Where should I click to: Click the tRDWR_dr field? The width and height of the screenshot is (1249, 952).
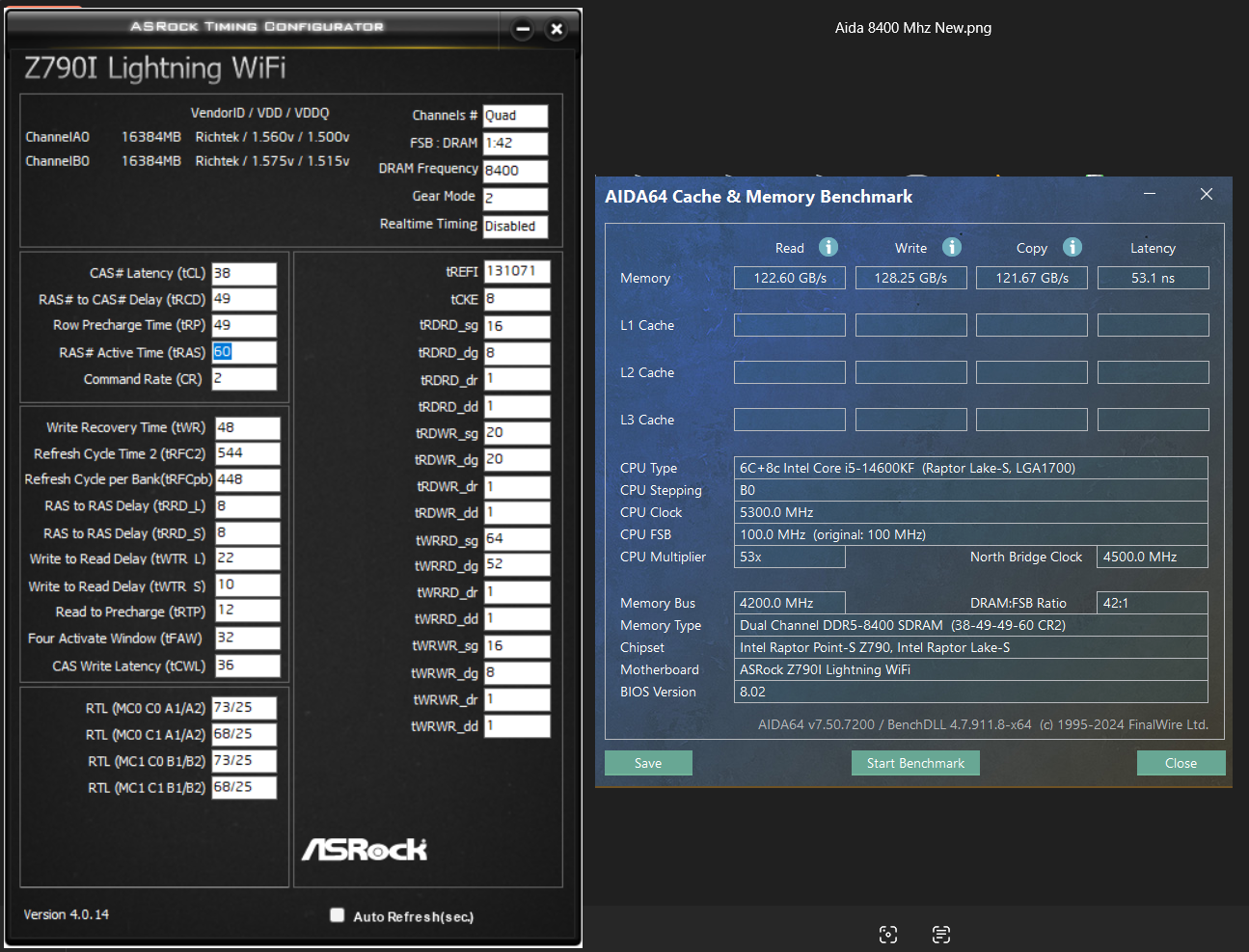pyautogui.click(x=517, y=486)
